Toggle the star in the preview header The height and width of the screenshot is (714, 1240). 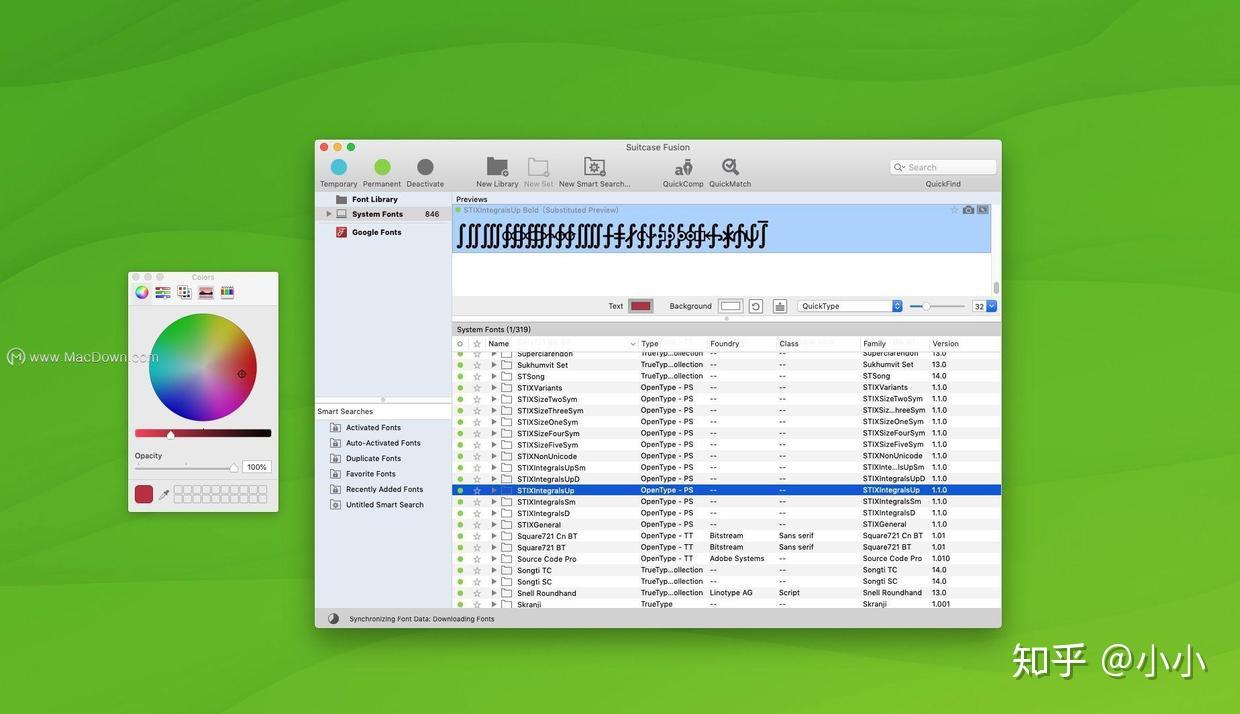tap(954, 210)
